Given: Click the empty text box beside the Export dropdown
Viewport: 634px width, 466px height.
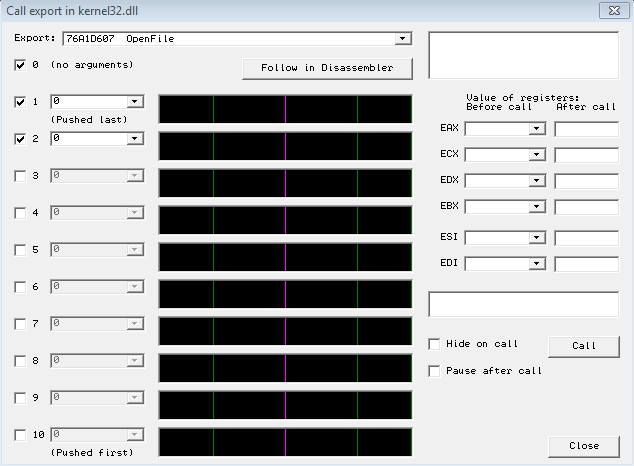Looking at the screenshot, I should (x=524, y=55).
